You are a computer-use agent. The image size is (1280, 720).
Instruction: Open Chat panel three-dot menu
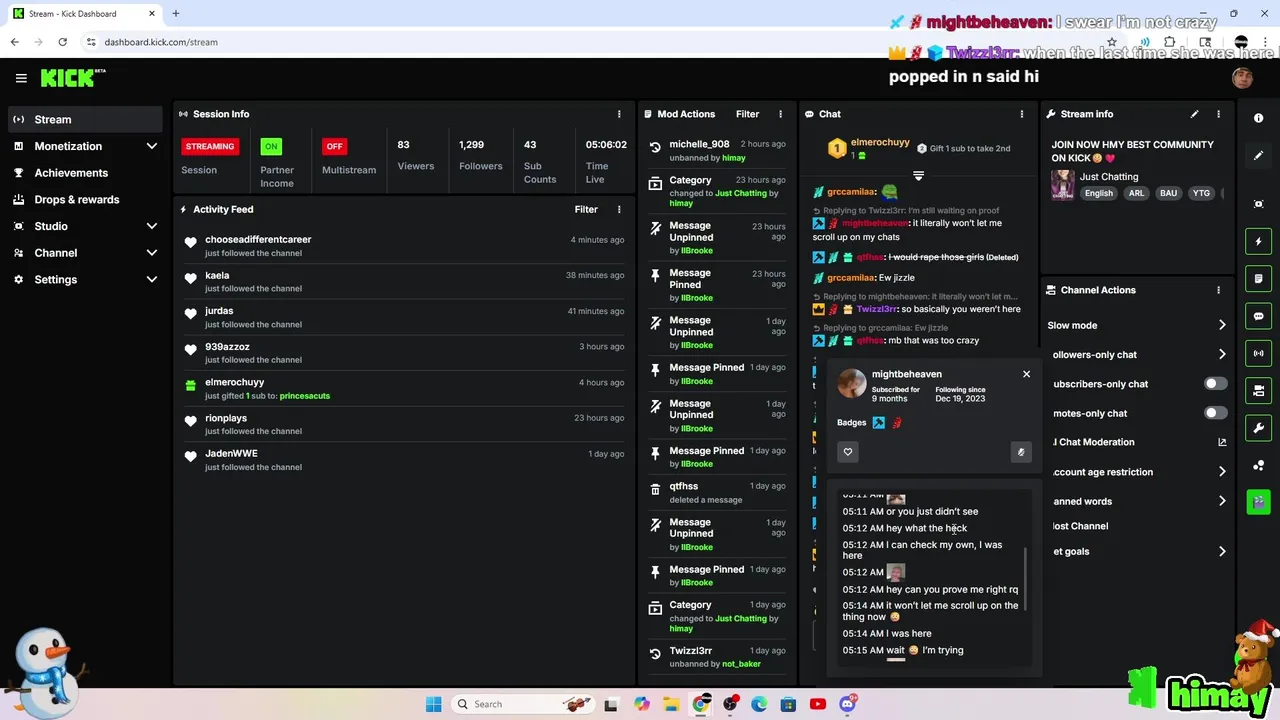1021,114
